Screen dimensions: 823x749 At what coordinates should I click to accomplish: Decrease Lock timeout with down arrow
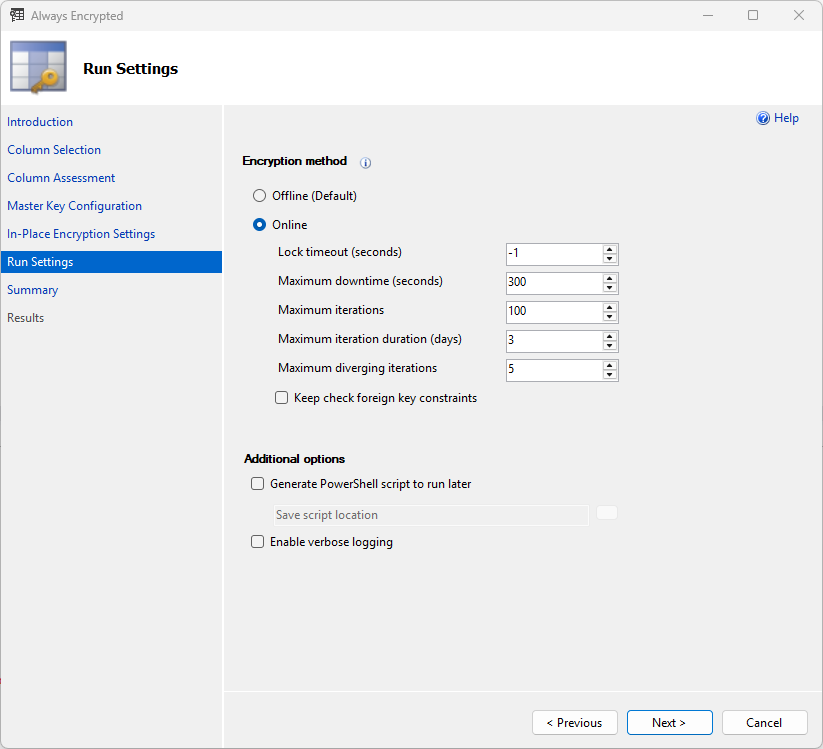coord(609,258)
